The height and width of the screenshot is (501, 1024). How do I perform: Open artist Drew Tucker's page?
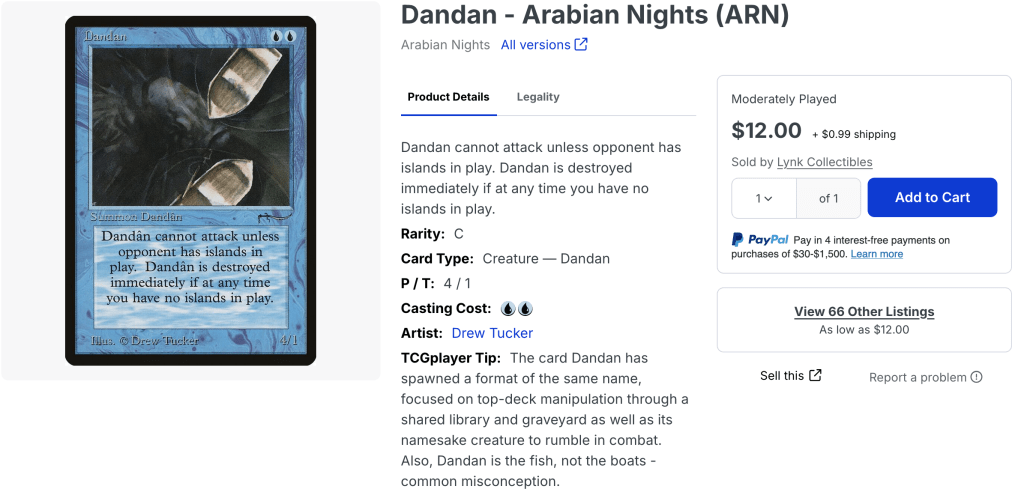(x=492, y=333)
